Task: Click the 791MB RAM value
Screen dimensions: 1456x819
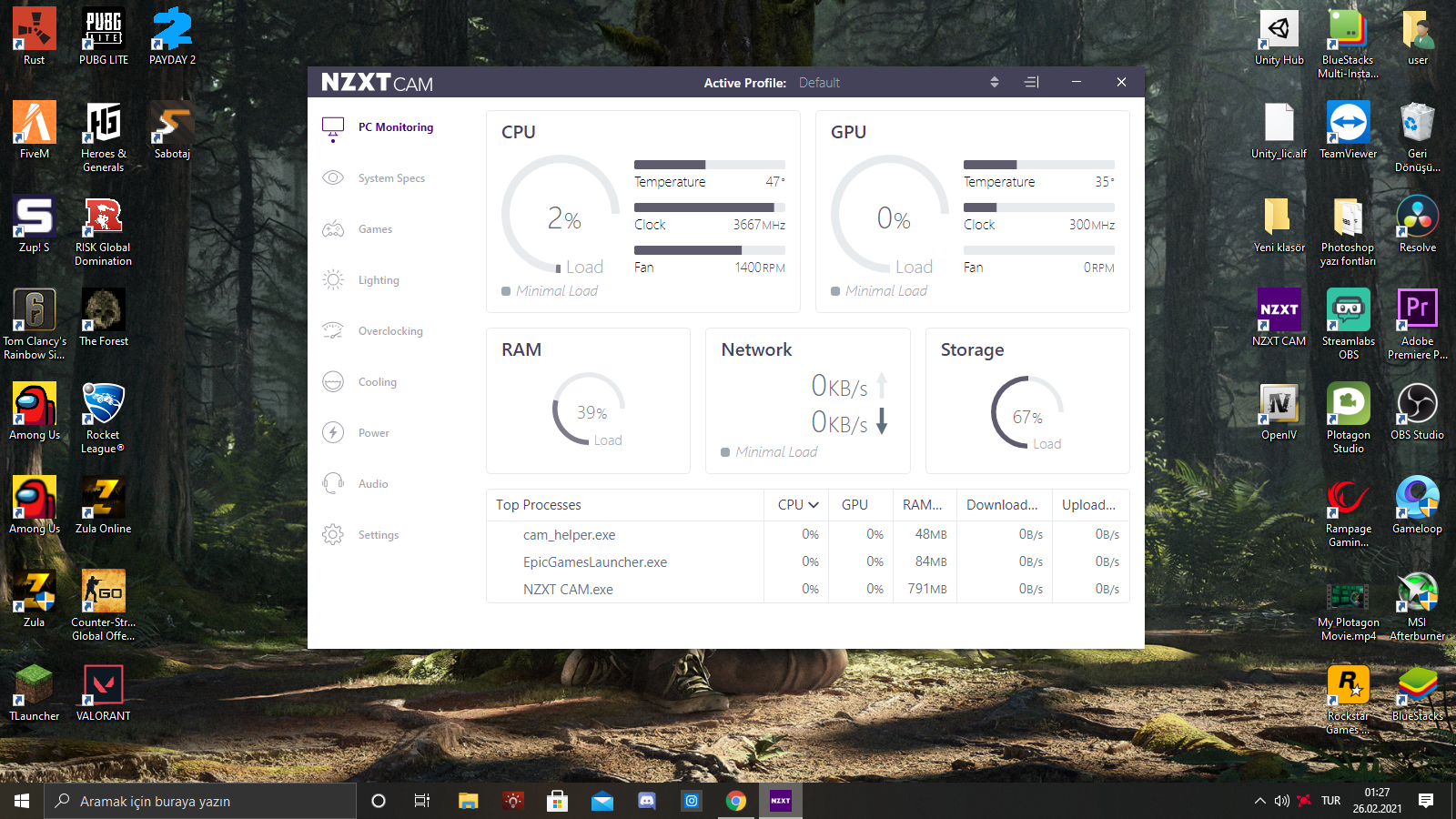Action: point(927,589)
